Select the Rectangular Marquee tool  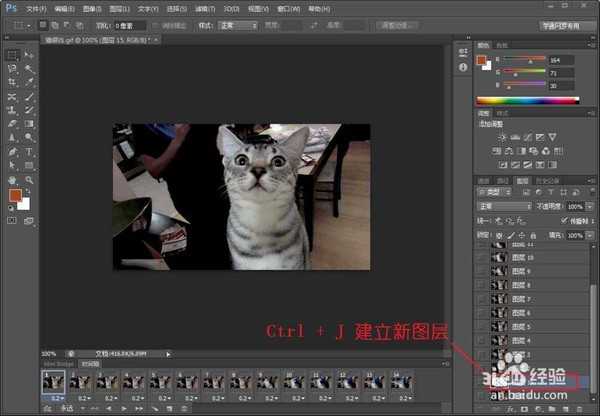coord(11,54)
